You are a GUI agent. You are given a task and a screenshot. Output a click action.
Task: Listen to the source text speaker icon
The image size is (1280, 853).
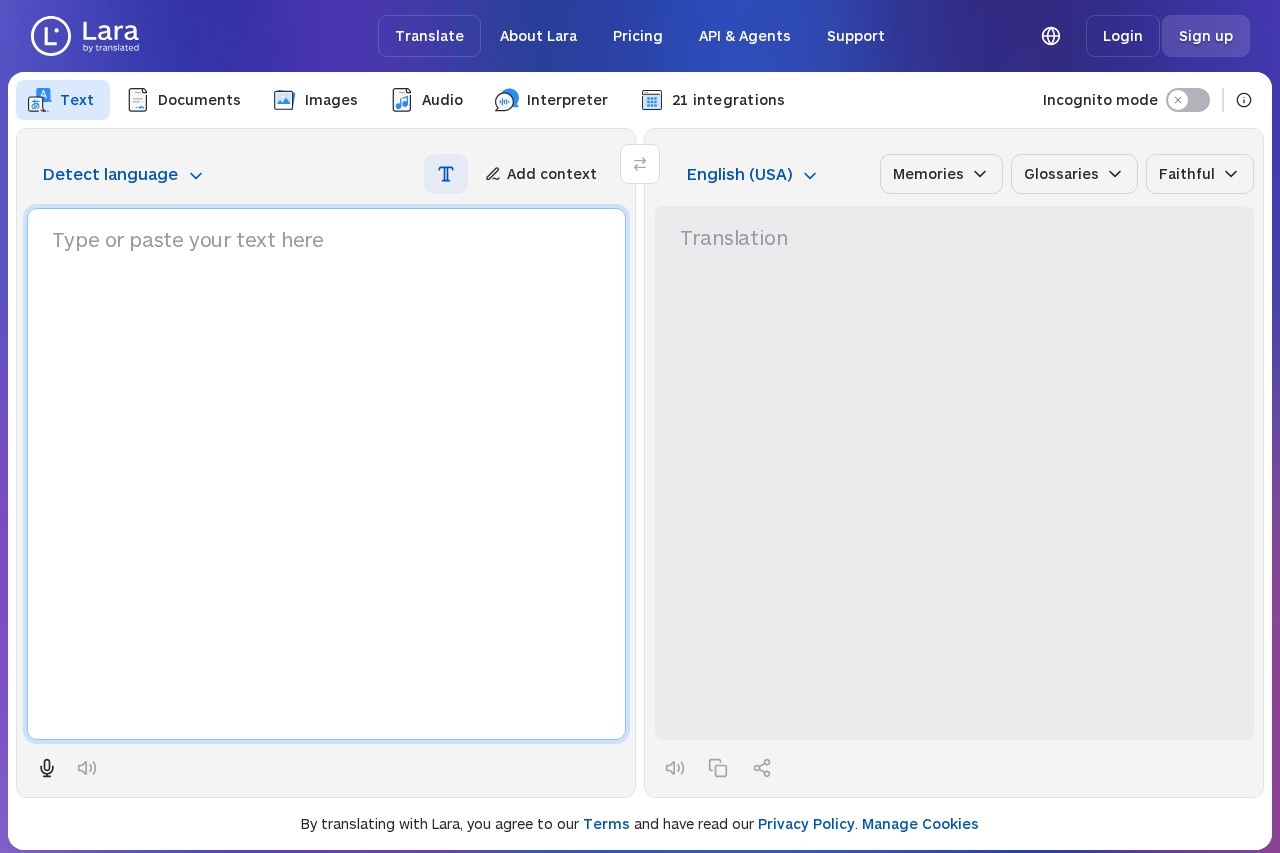[87, 768]
